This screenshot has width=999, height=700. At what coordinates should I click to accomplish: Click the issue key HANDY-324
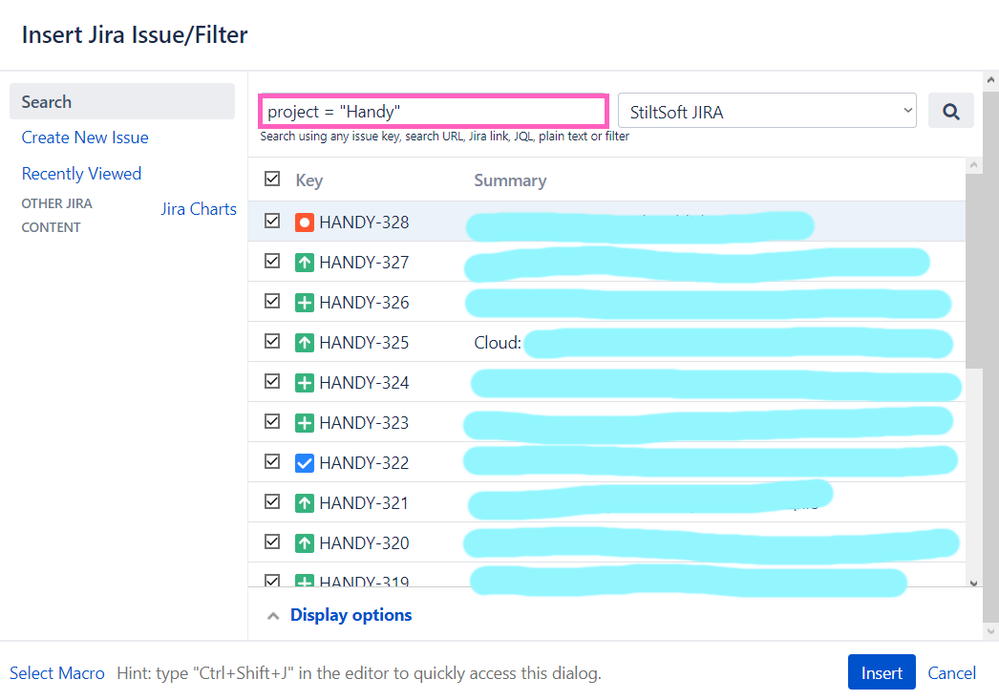pyautogui.click(x=364, y=383)
